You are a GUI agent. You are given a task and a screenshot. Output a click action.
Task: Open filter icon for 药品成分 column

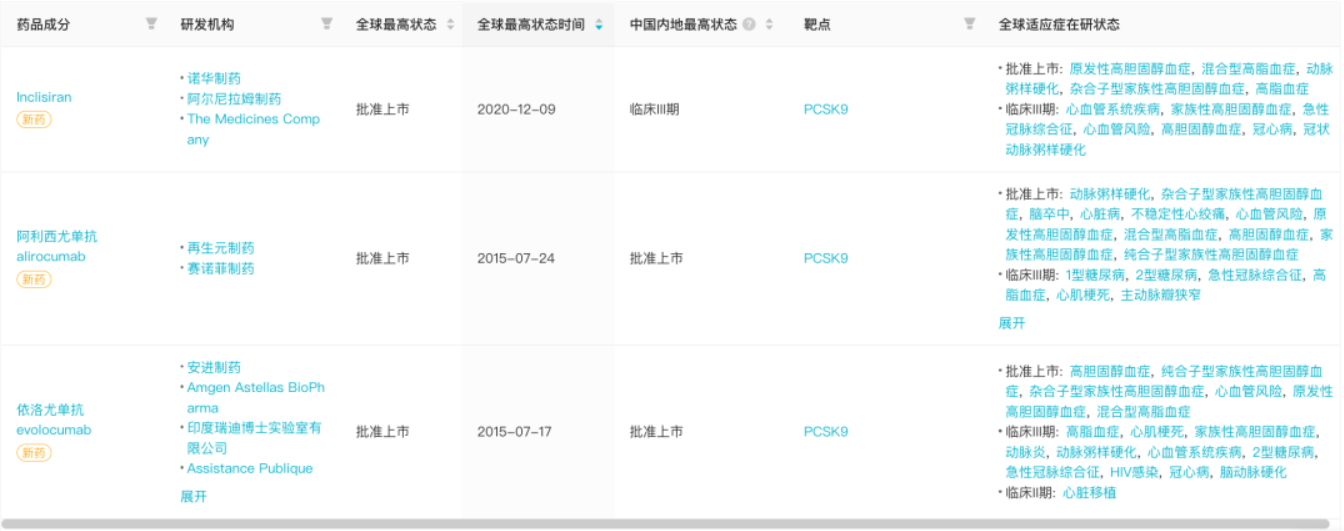pos(151,24)
